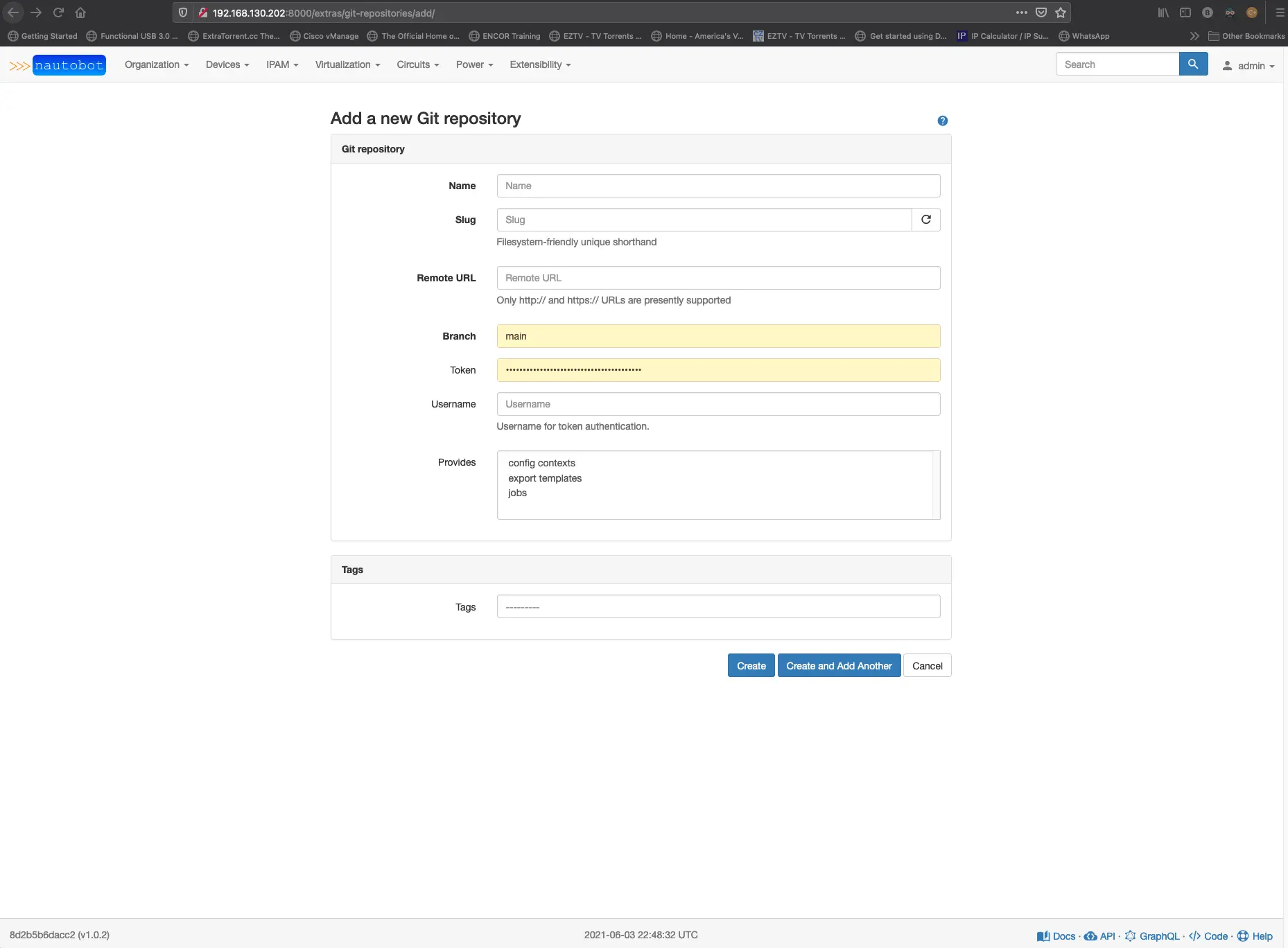This screenshot has width=1288, height=948.
Task: Open the GraphQL footer link
Action: point(1158,936)
